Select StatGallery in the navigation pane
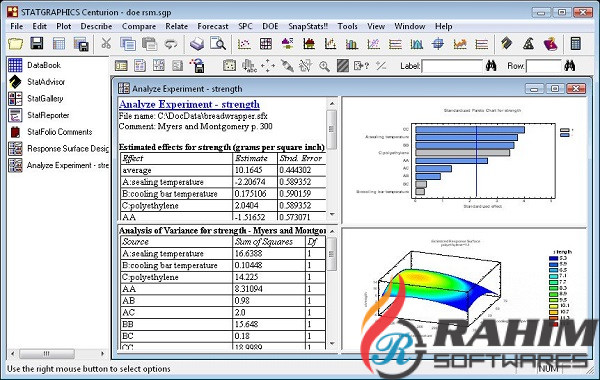 (x=45, y=98)
